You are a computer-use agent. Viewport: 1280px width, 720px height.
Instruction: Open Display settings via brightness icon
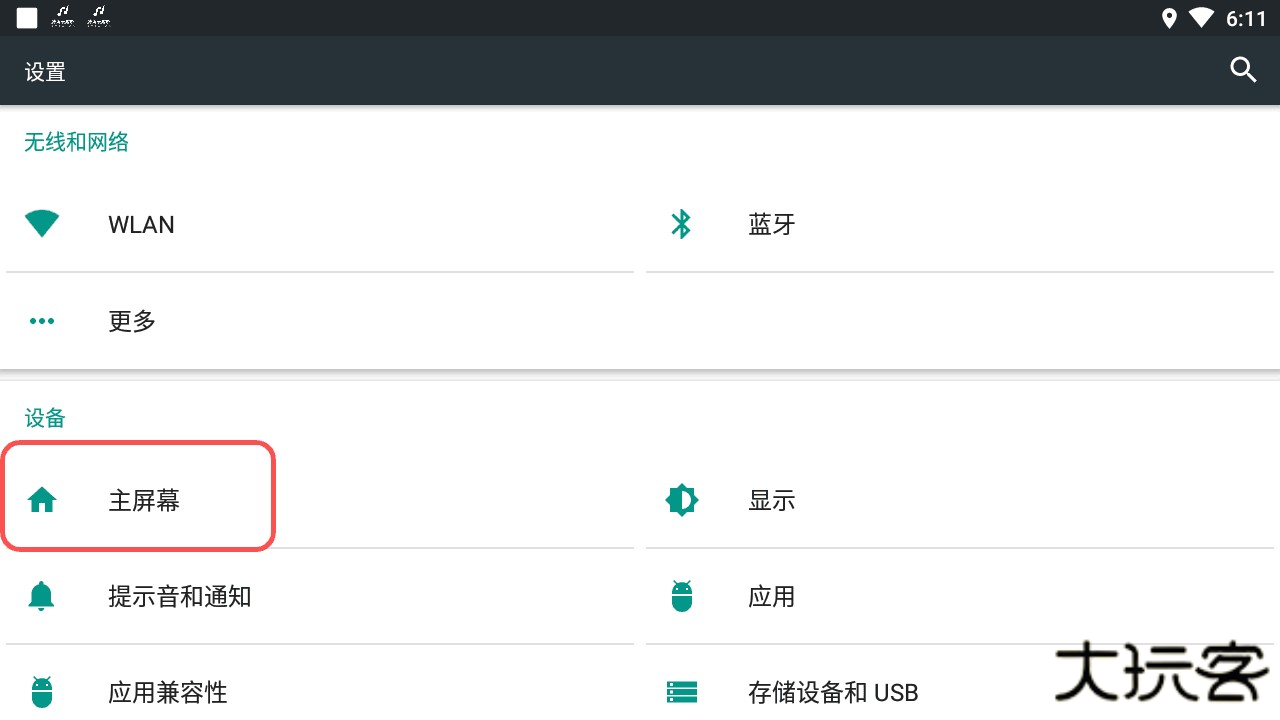coord(681,500)
